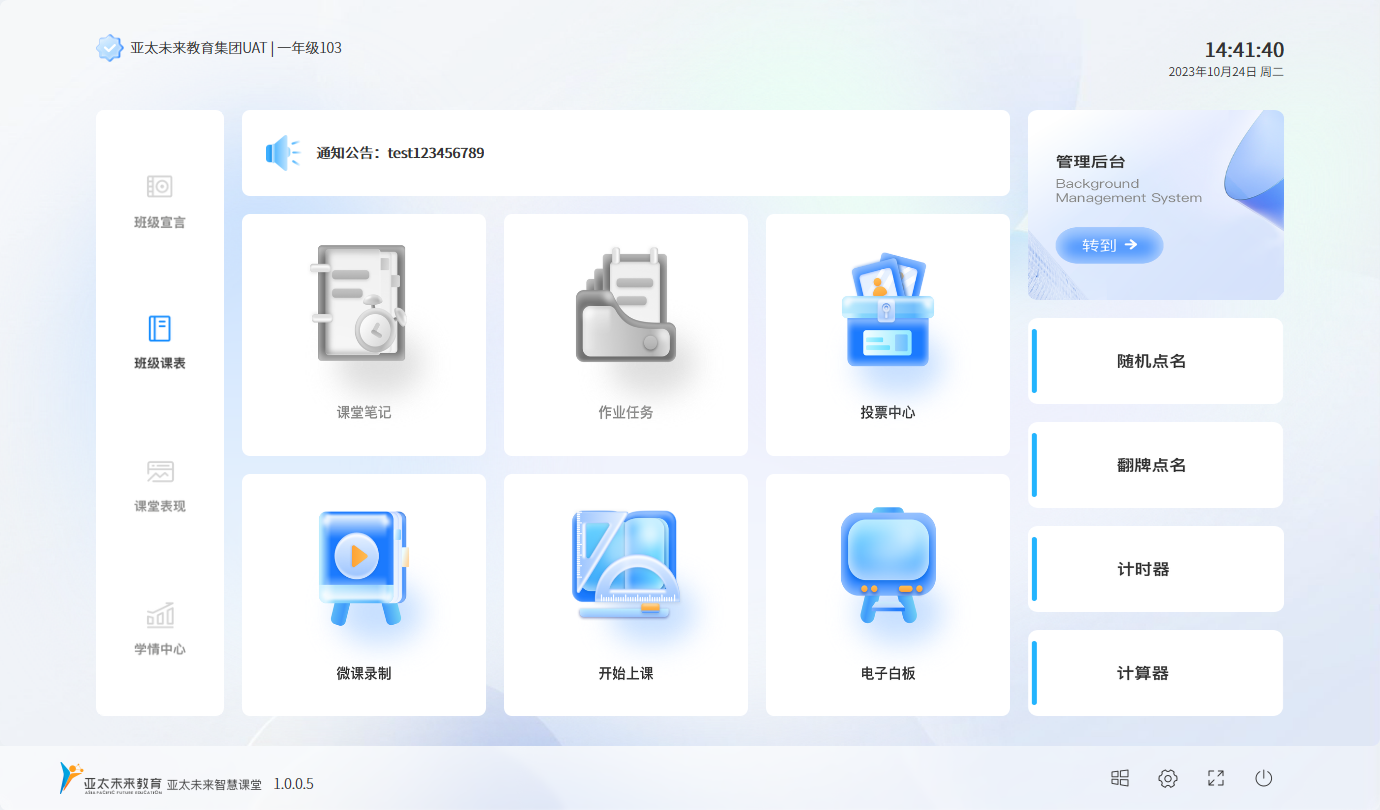Click the 作业任务 folder icon
The height and width of the screenshot is (810, 1380).
click(626, 304)
